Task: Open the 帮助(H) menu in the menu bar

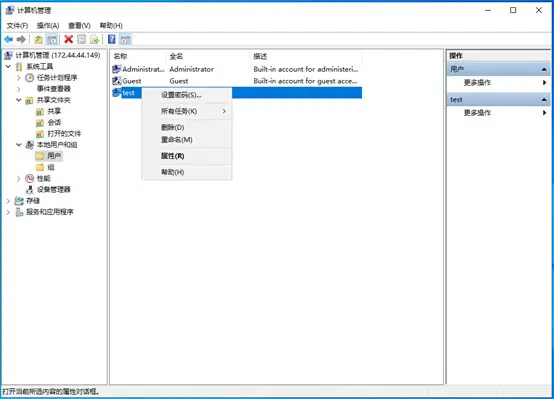Action: point(111,25)
